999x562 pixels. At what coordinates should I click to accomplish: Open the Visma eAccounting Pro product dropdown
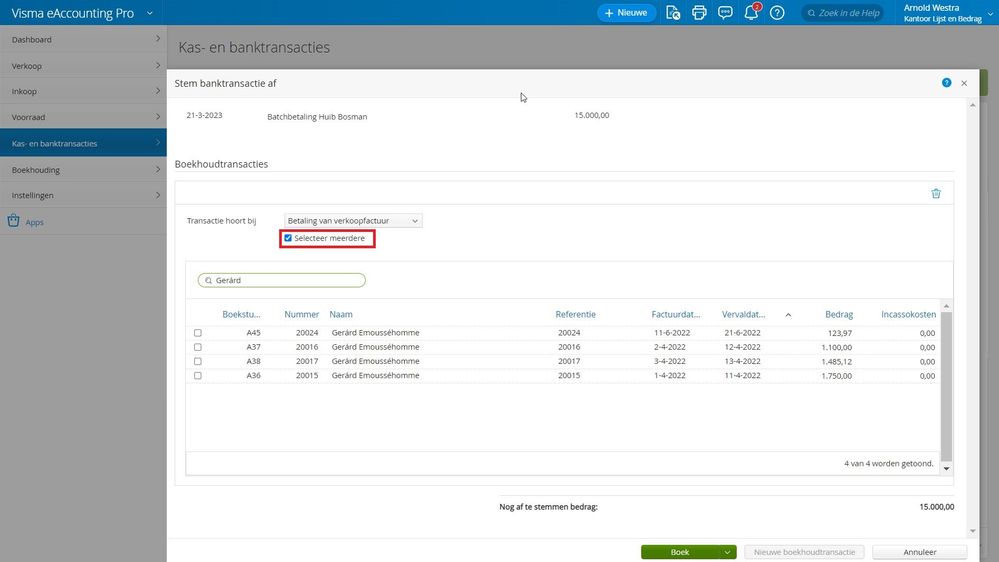149,13
